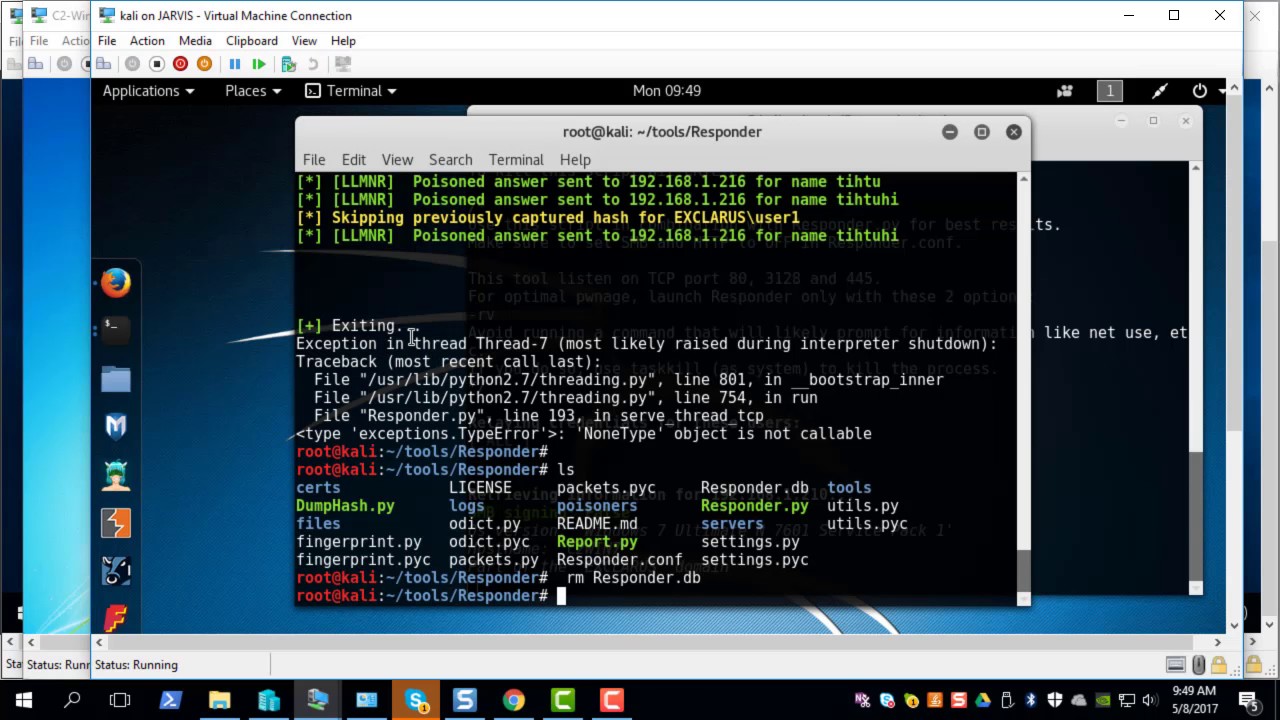The width and height of the screenshot is (1280, 720).
Task: Launch Terminal from the Kali dock
Action: point(116,329)
